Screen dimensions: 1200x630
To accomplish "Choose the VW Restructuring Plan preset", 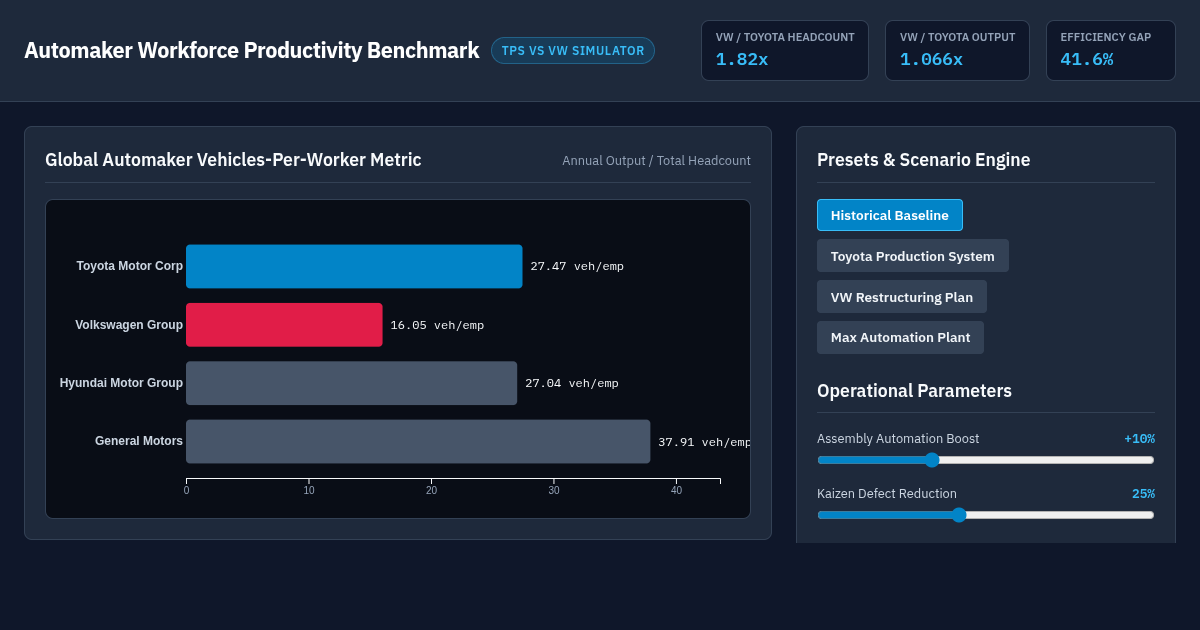I will pos(902,297).
